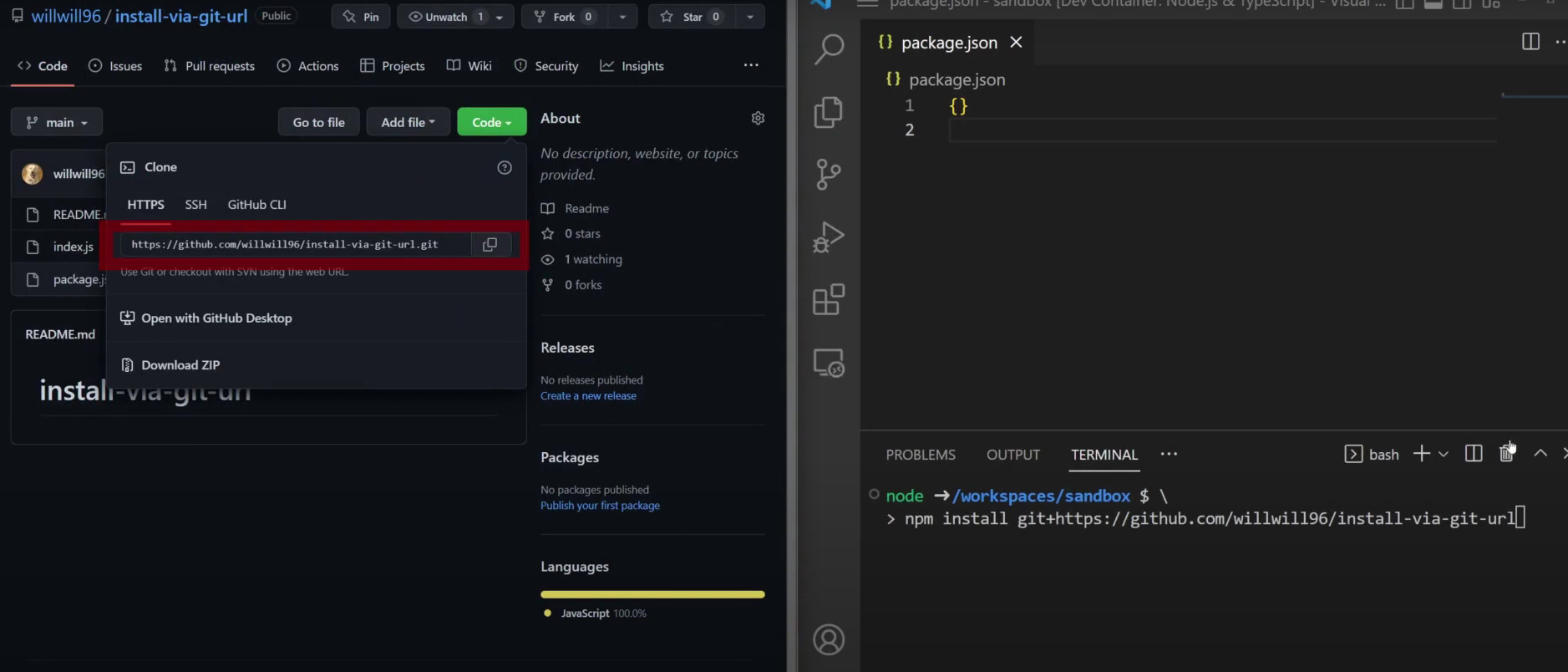Split the terminal
The image size is (1568, 672).
point(1474,453)
